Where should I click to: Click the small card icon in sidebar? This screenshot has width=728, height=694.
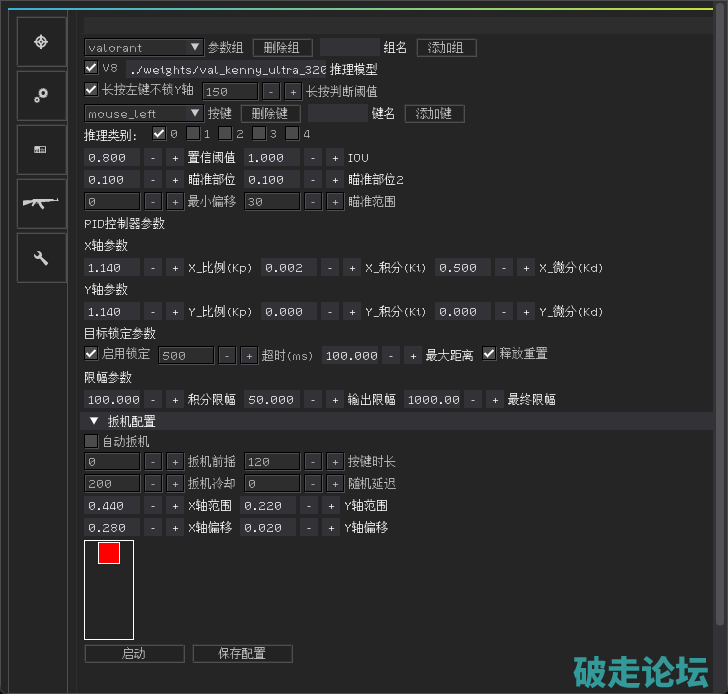pyautogui.click(x=42, y=149)
